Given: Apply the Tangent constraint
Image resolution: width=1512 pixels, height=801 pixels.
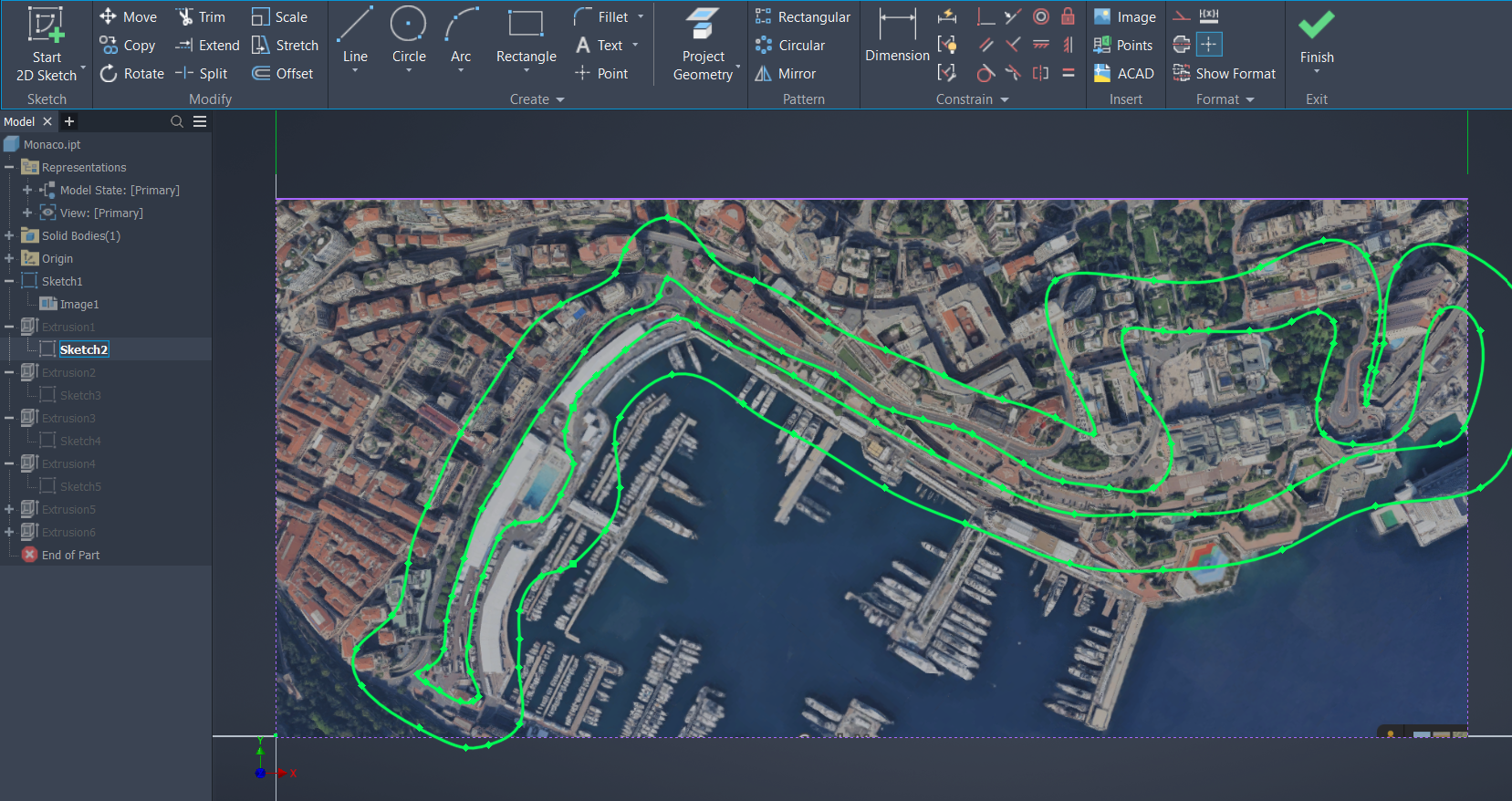Looking at the screenshot, I should [985, 73].
